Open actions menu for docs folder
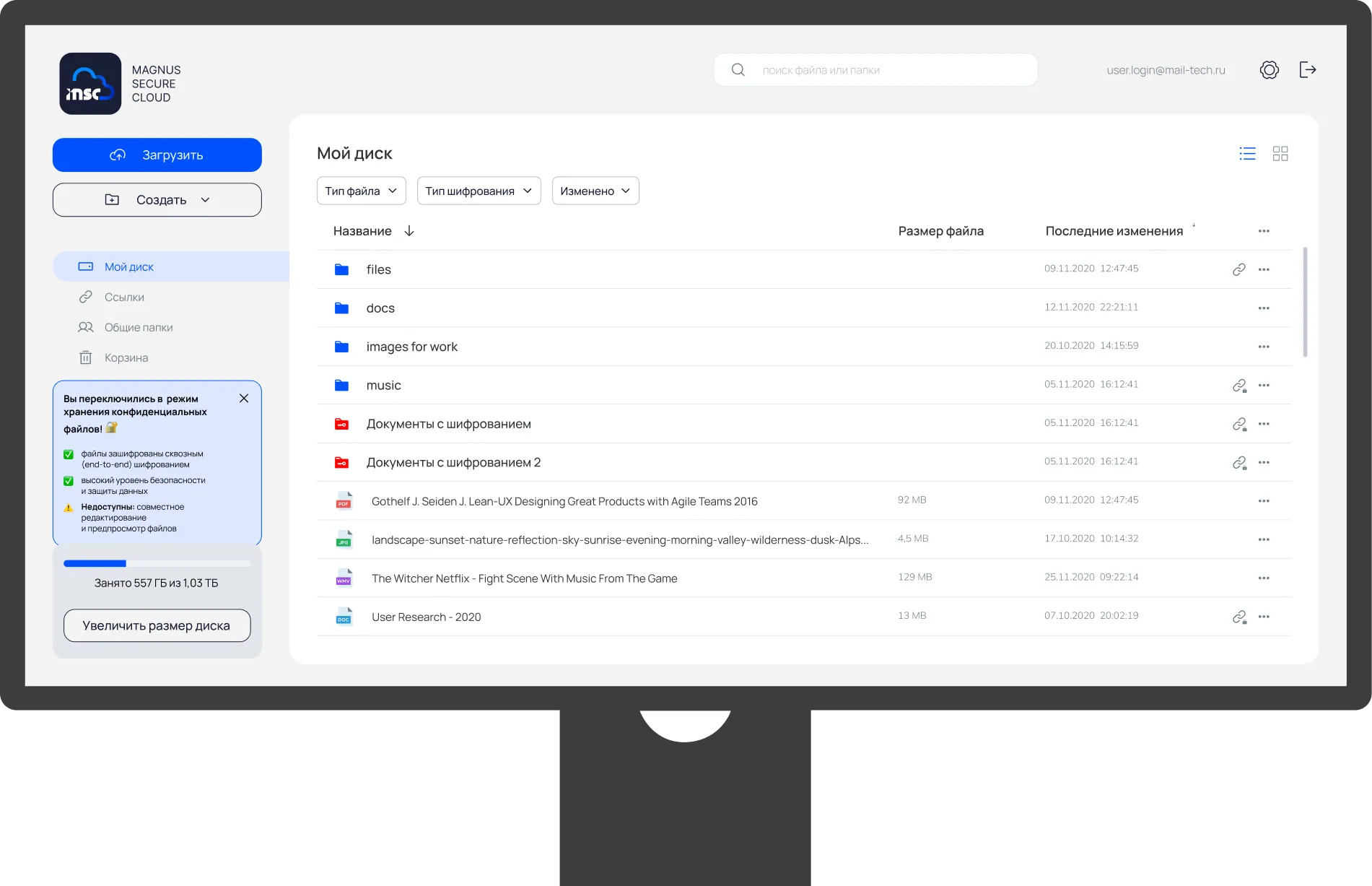 [x=1264, y=307]
